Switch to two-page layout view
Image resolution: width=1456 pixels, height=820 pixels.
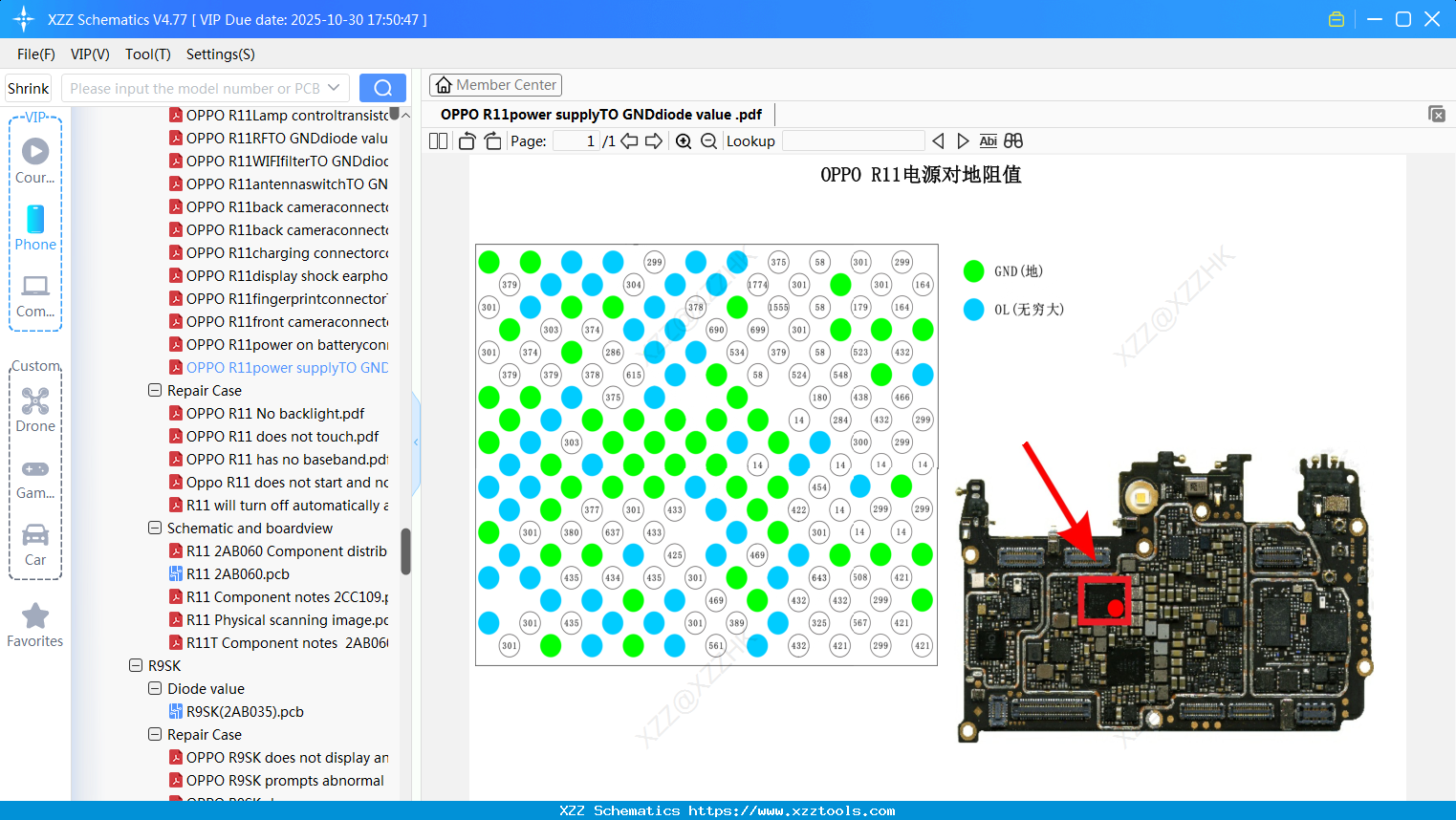(x=438, y=140)
